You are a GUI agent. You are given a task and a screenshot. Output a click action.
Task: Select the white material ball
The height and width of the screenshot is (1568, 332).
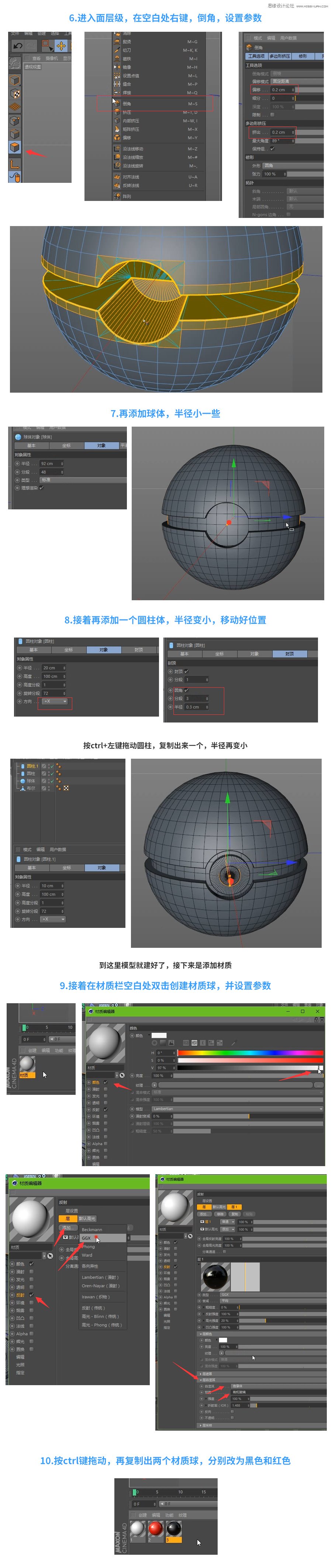[138, 1528]
